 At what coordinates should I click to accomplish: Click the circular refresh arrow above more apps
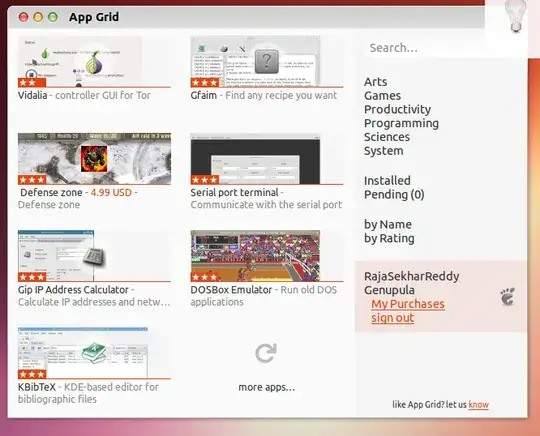pos(266,353)
